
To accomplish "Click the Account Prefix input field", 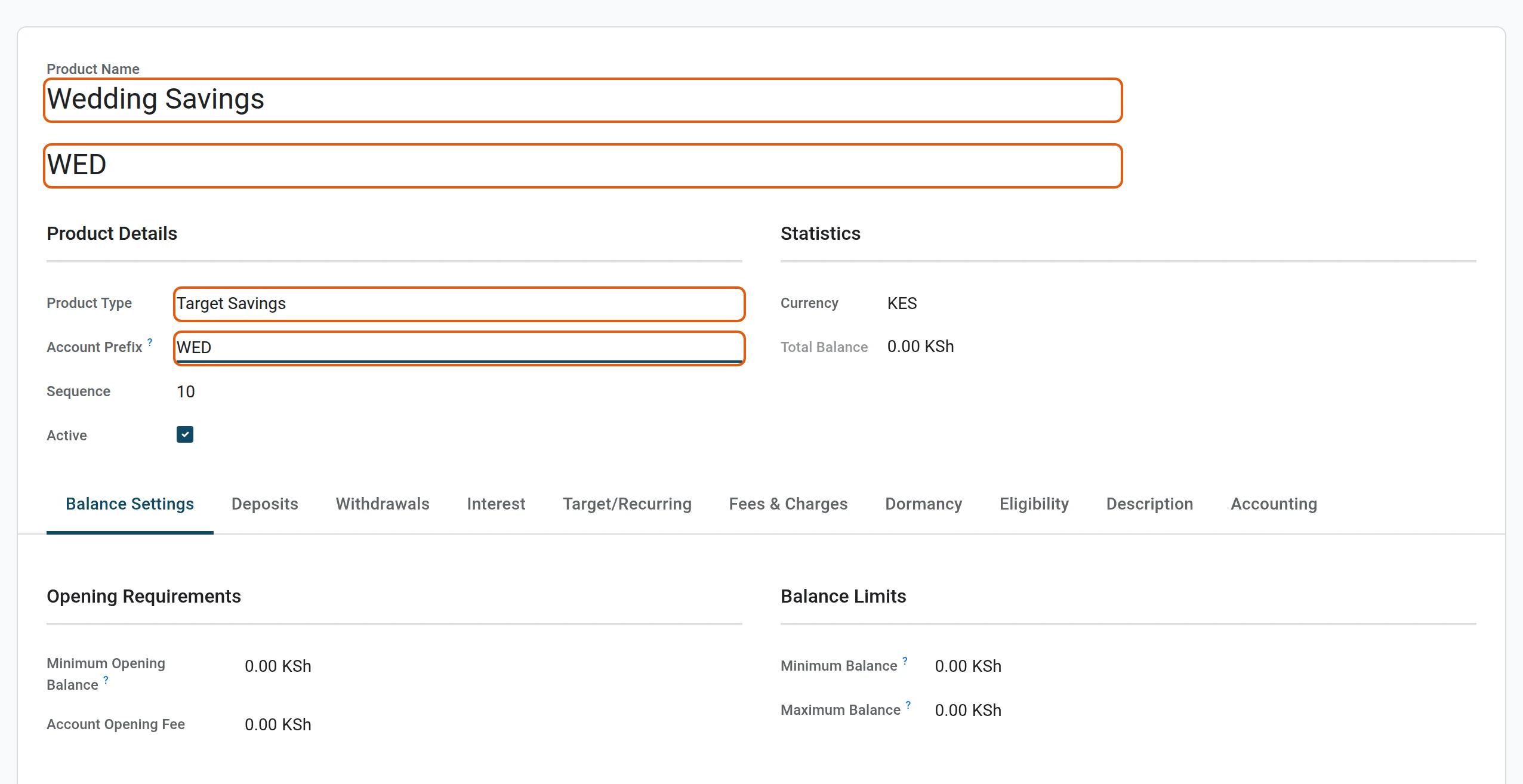I will coord(459,348).
